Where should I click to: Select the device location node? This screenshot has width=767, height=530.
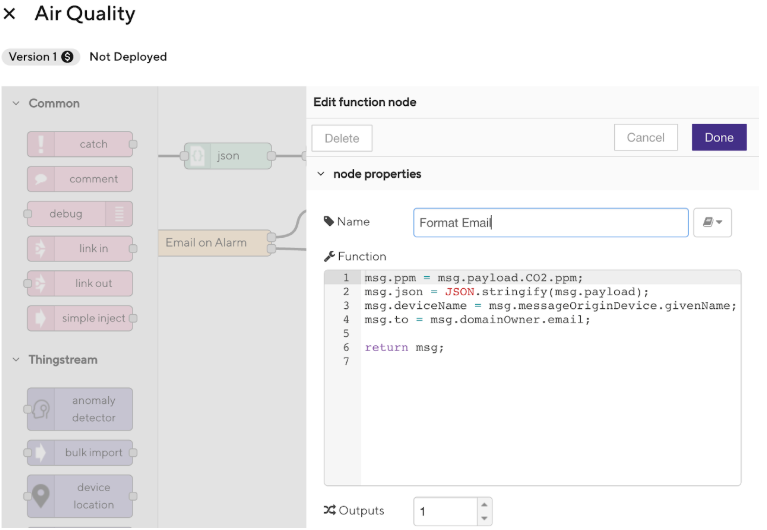(x=80, y=496)
